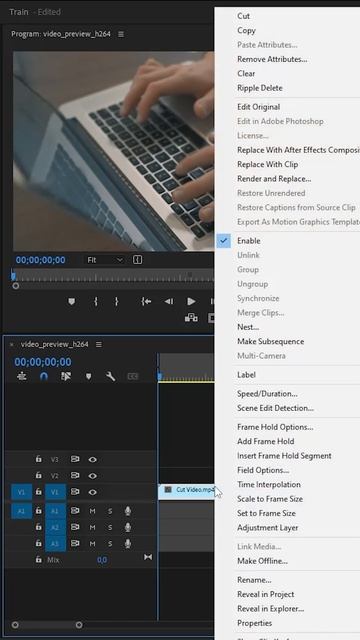Toggle lock on the Mix track

click(x=38, y=560)
